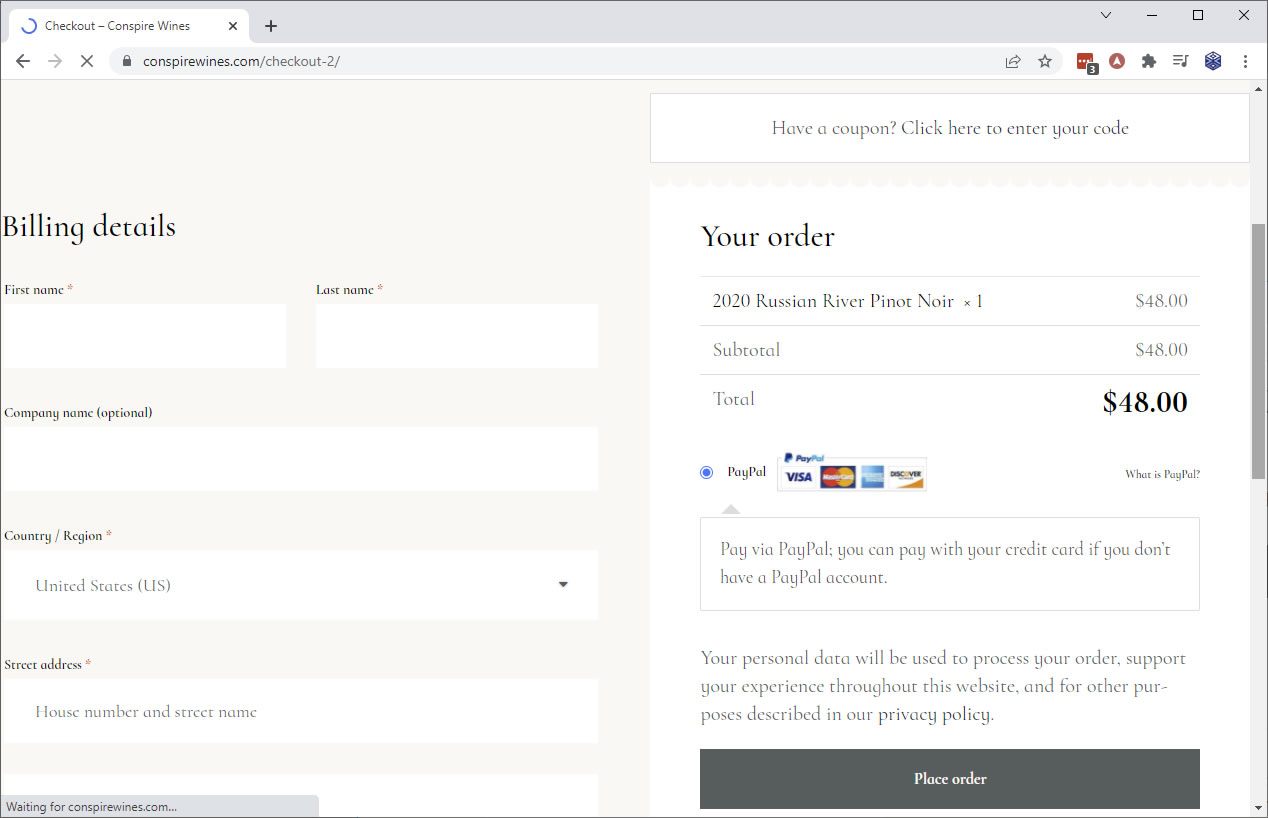Click the browser back arrow
This screenshot has height=818, width=1268.
[23, 61]
